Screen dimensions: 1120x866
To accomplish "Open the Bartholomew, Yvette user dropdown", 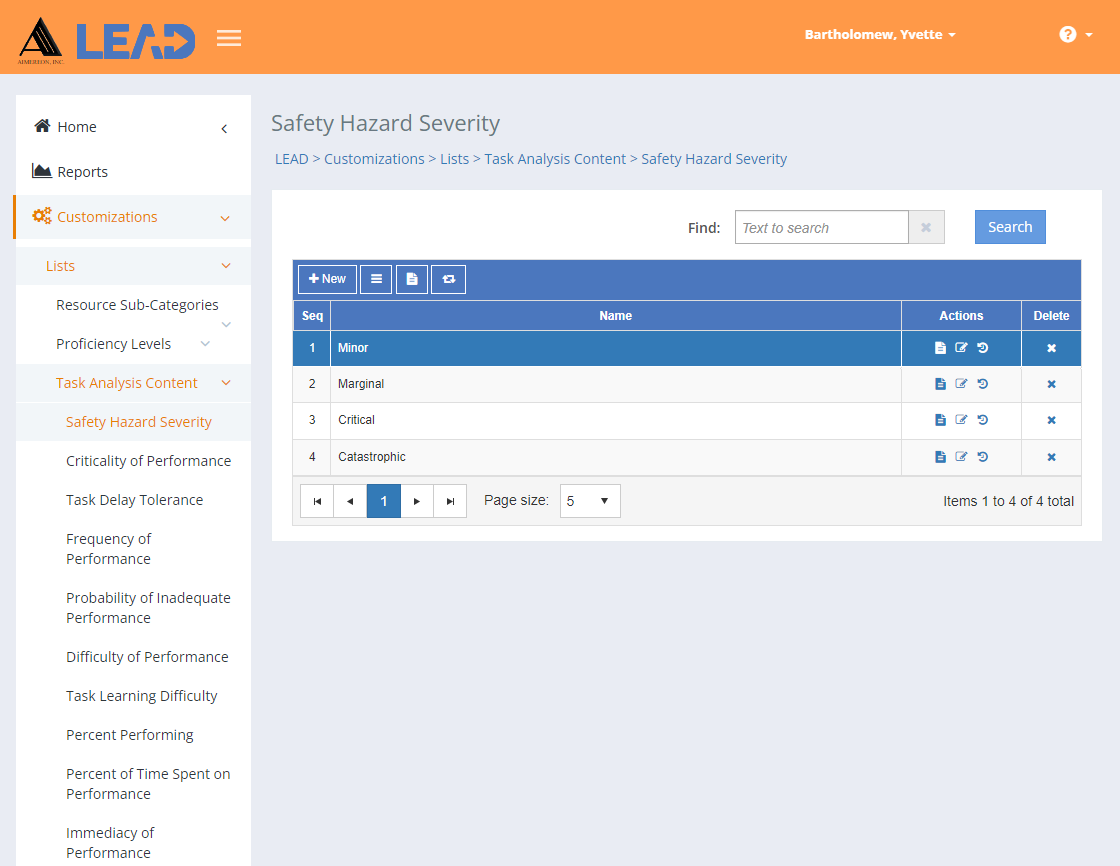I will tap(880, 35).
